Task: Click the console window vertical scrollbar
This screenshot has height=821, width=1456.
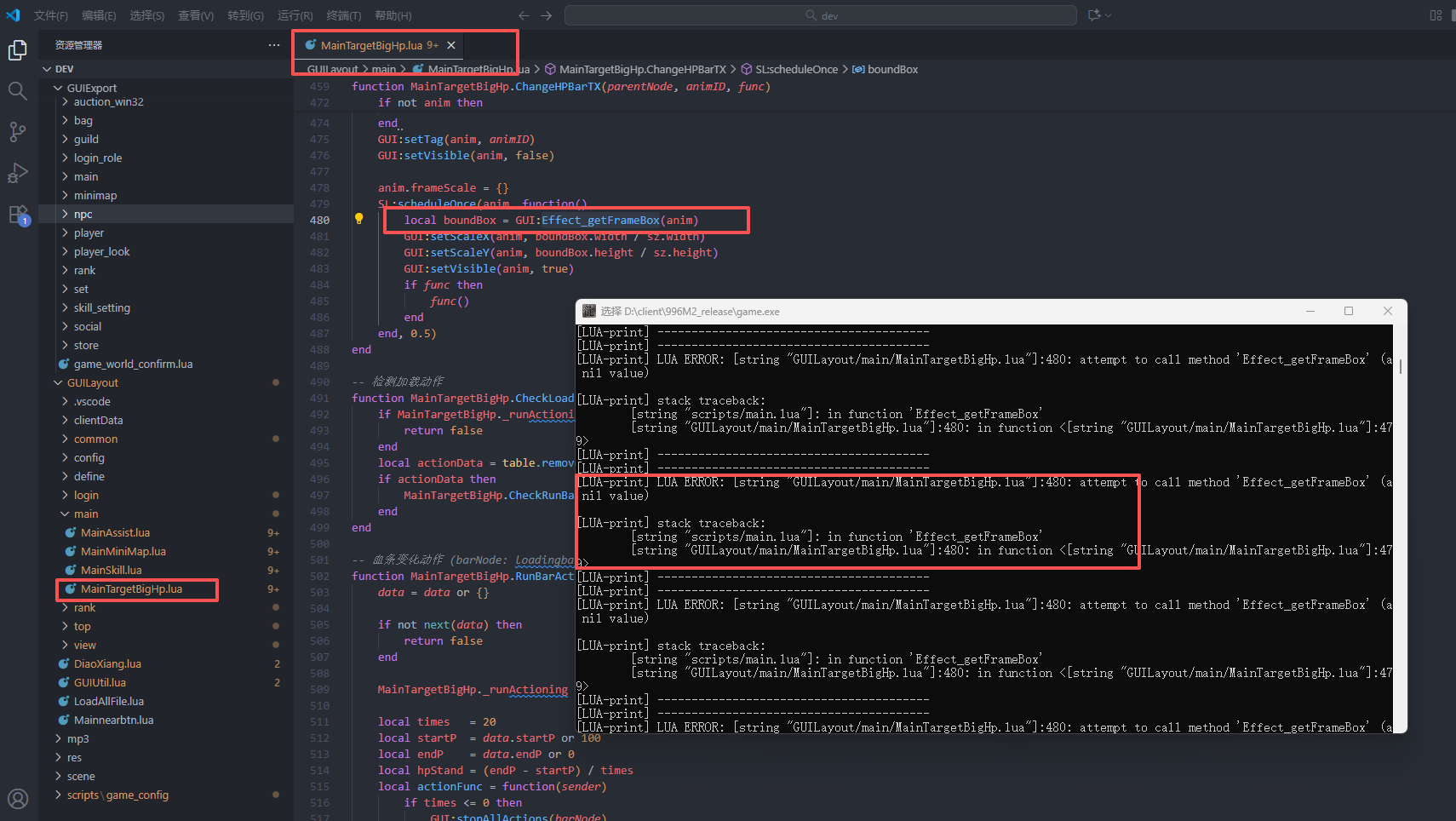Action: 1401,366
